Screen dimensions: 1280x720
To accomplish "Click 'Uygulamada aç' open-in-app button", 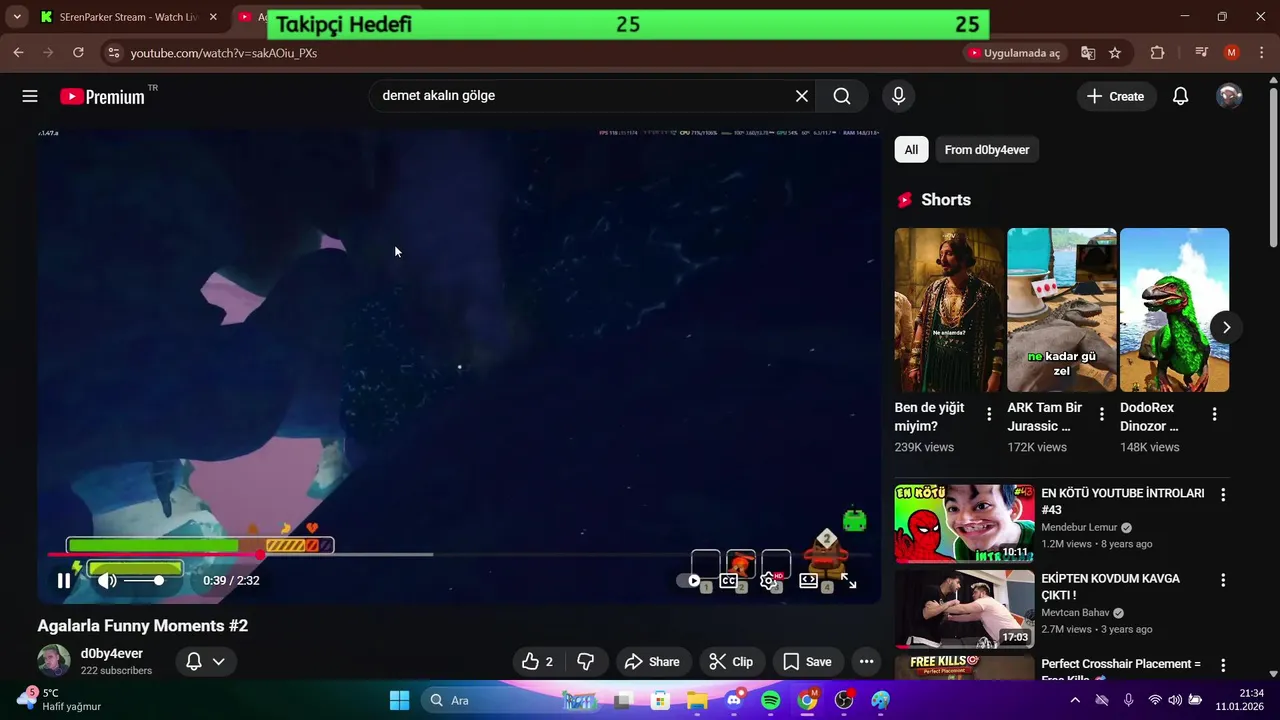I will [1014, 53].
